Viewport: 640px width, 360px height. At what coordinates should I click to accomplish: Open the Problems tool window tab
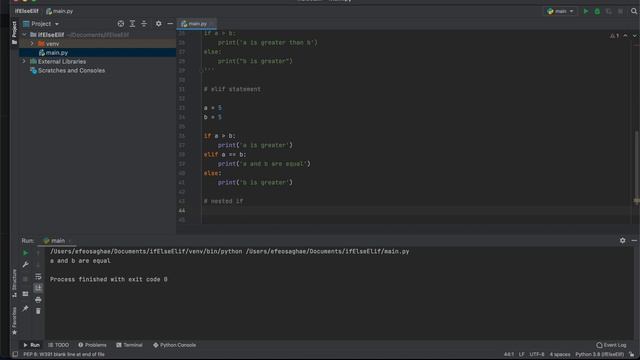tap(92, 345)
